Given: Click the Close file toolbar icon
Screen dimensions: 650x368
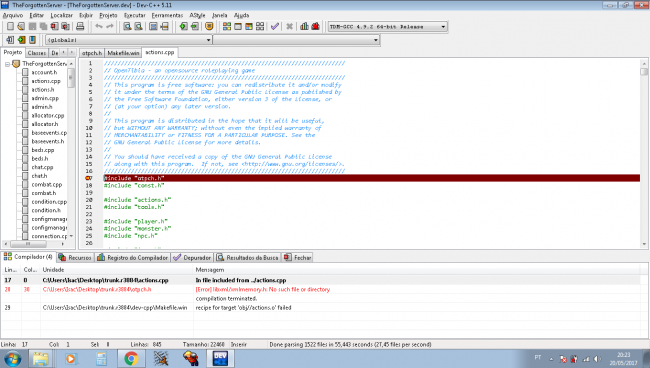Looking at the screenshot, I should pos(54,26).
